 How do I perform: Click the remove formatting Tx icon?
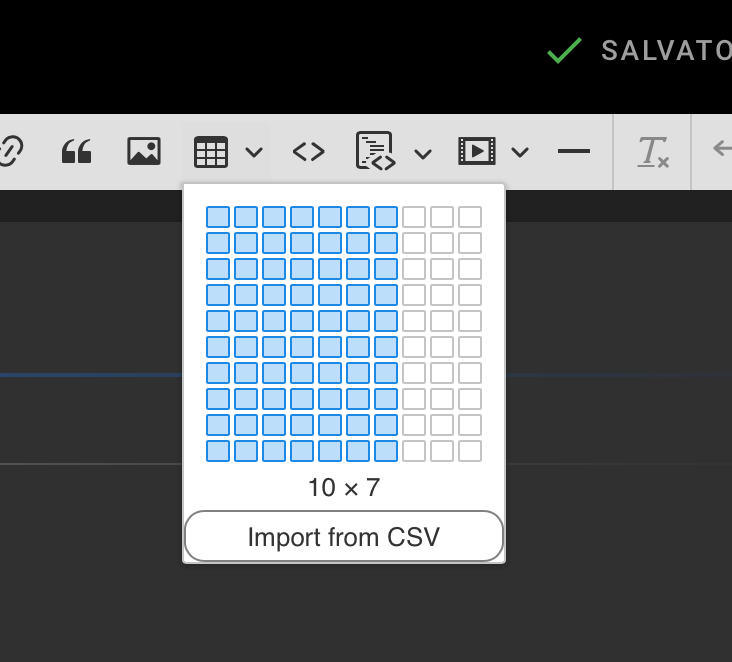(x=653, y=152)
